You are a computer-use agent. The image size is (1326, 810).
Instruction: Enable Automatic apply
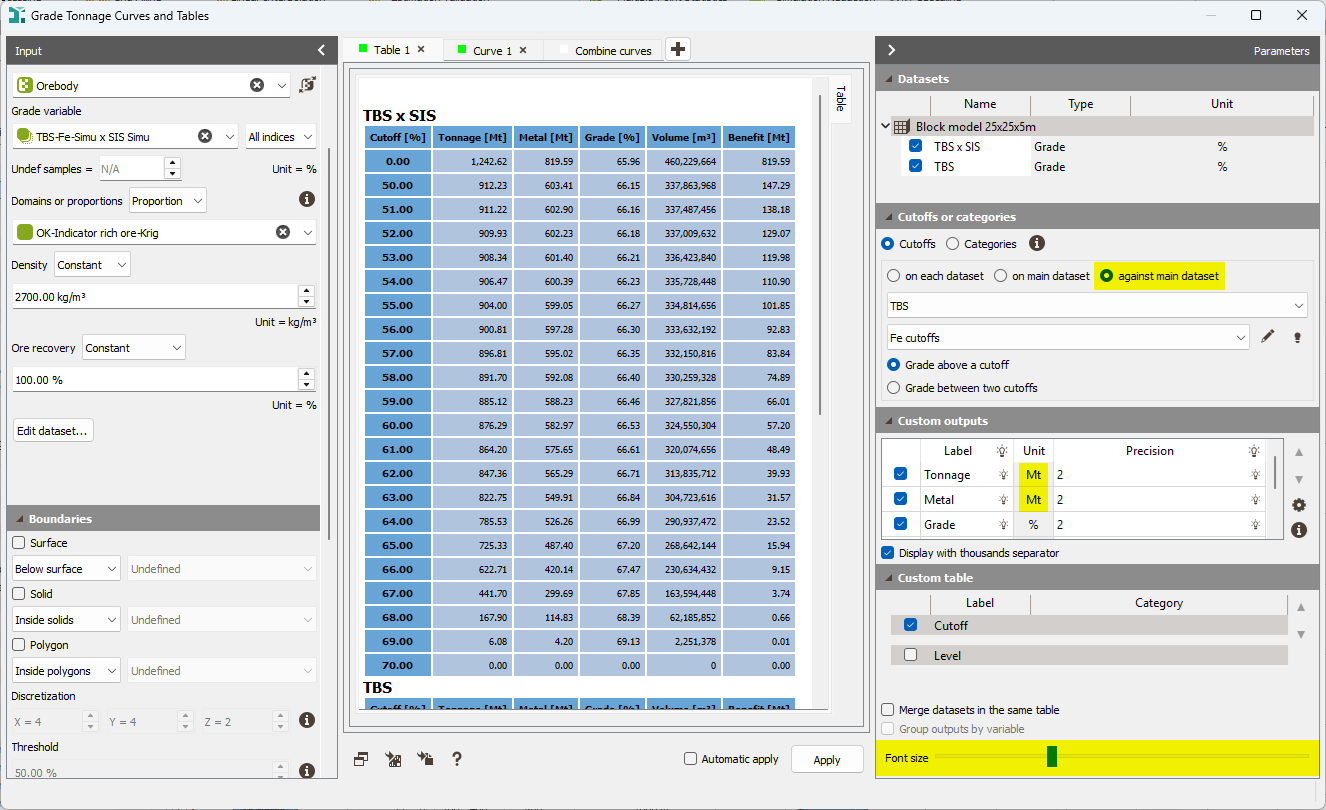[x=689, y=759]
